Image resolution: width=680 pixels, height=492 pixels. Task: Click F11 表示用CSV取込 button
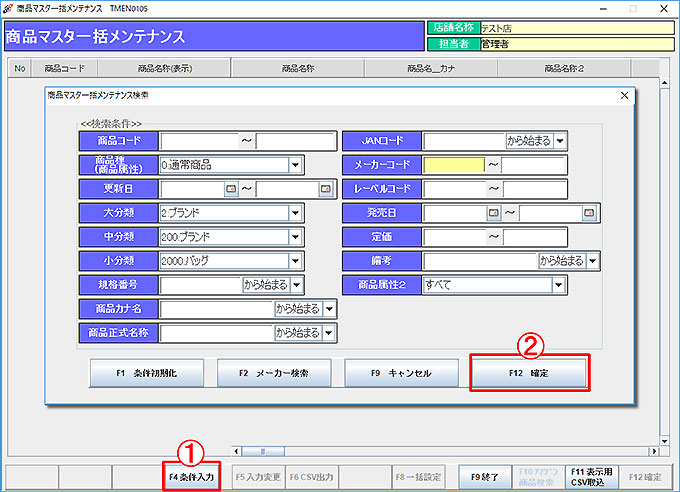pyautogui.click(x=589, y=478)
